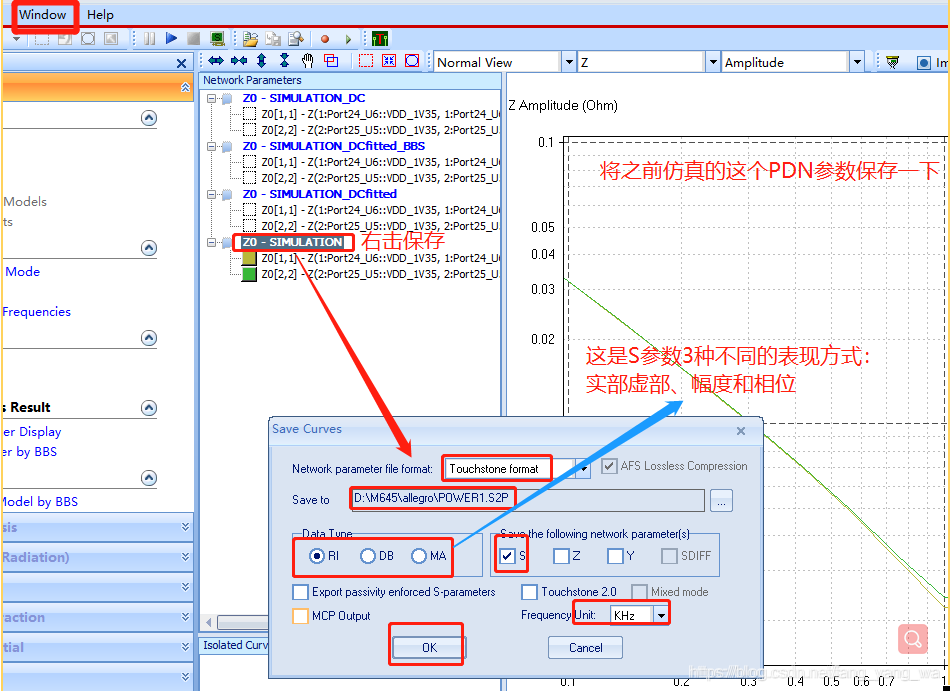This screenshot has height=691, width=950.
Task: Click OK in Save Curves dialog
Action: pyautogui.click(x=429, y=647)
